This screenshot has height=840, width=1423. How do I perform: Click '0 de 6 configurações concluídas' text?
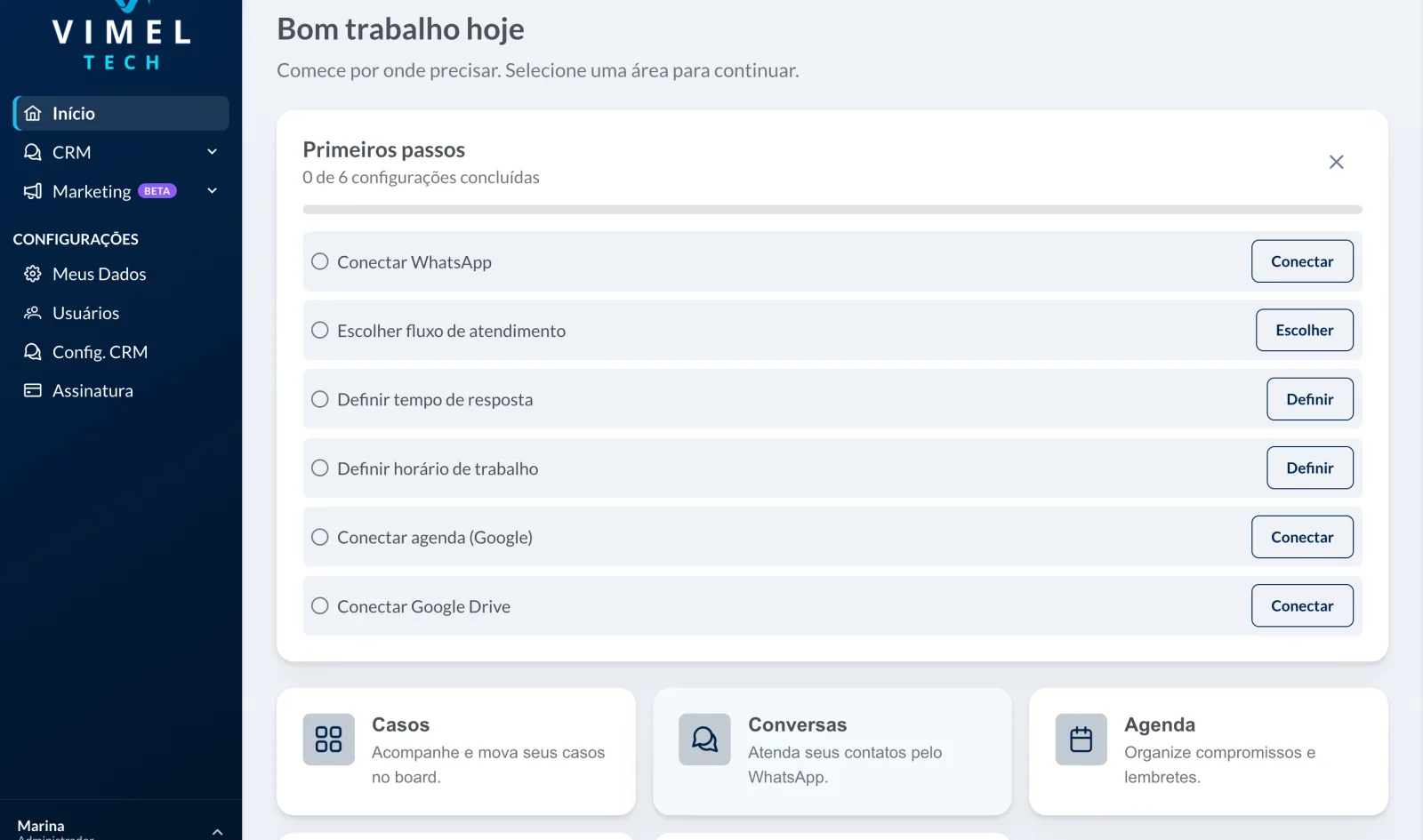(x=421, y=177)
